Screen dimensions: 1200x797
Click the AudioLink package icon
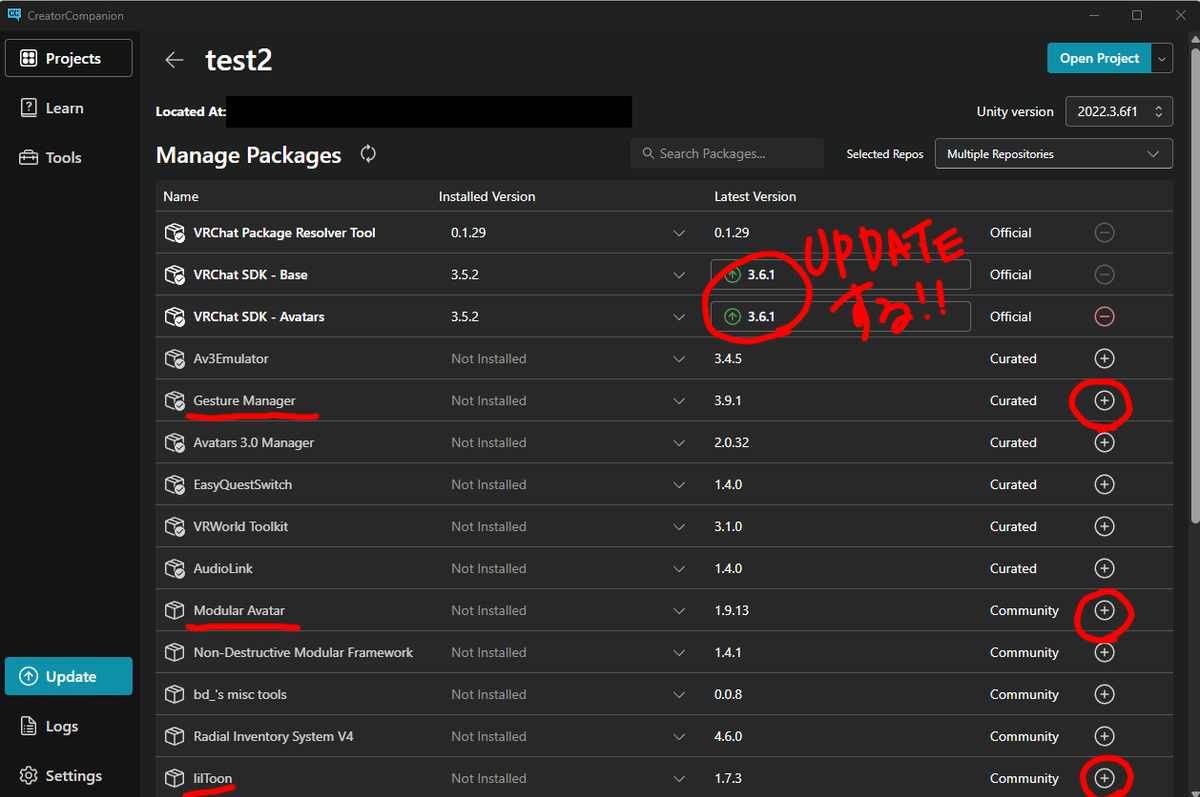[x=175, y=568]
